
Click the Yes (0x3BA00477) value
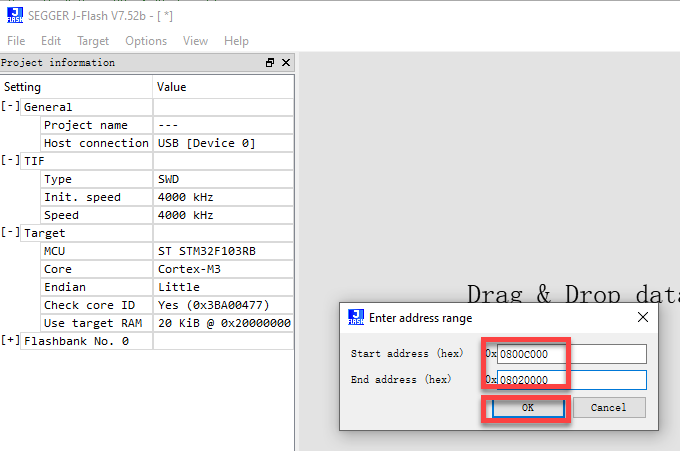pyautogui.click(x=213, y=305)
